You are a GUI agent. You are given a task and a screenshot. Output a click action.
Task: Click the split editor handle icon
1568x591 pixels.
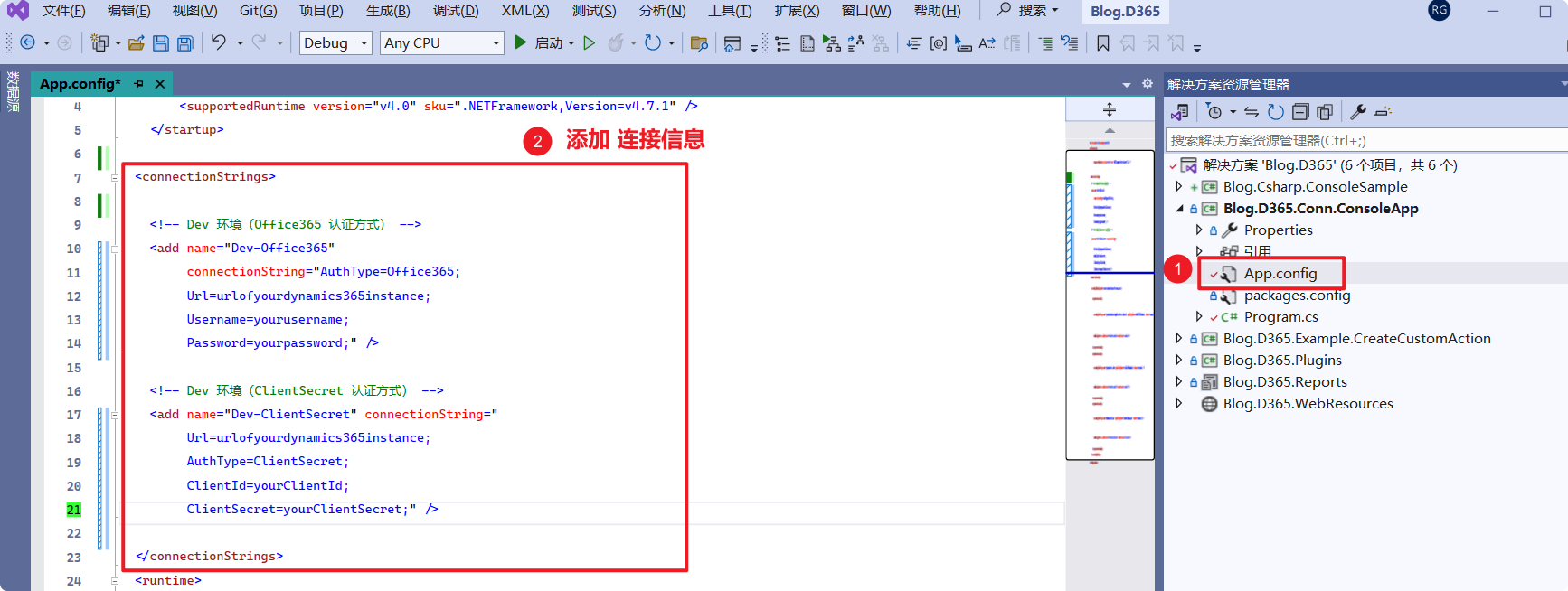click(1110, 109)
